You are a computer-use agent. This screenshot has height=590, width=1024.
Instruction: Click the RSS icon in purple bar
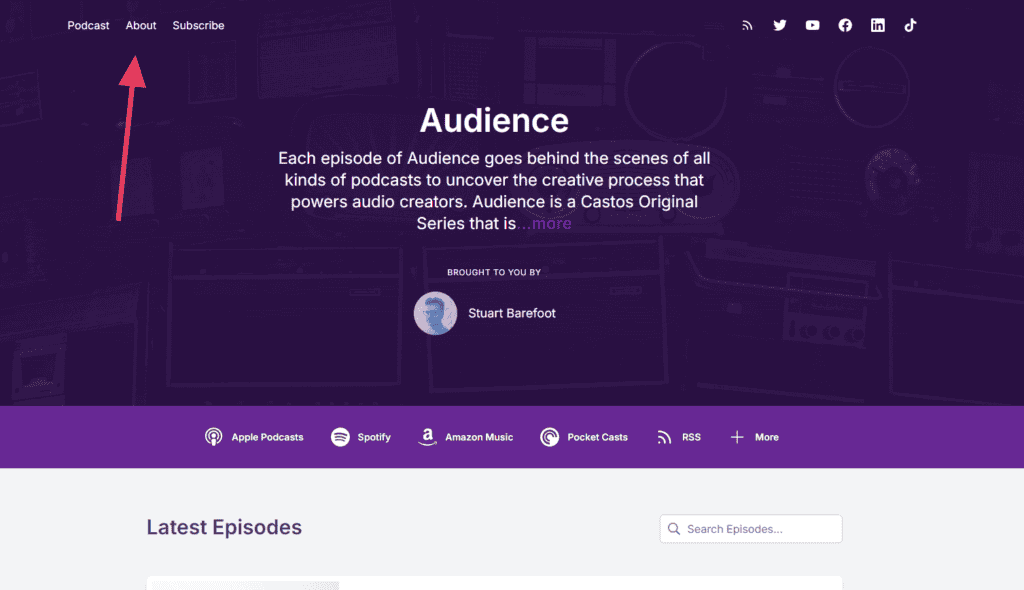664,437
